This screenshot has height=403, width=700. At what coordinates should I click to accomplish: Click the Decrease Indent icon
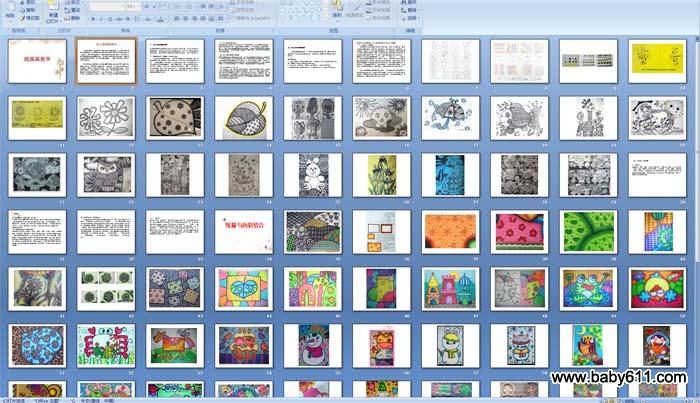click(204, 6)
